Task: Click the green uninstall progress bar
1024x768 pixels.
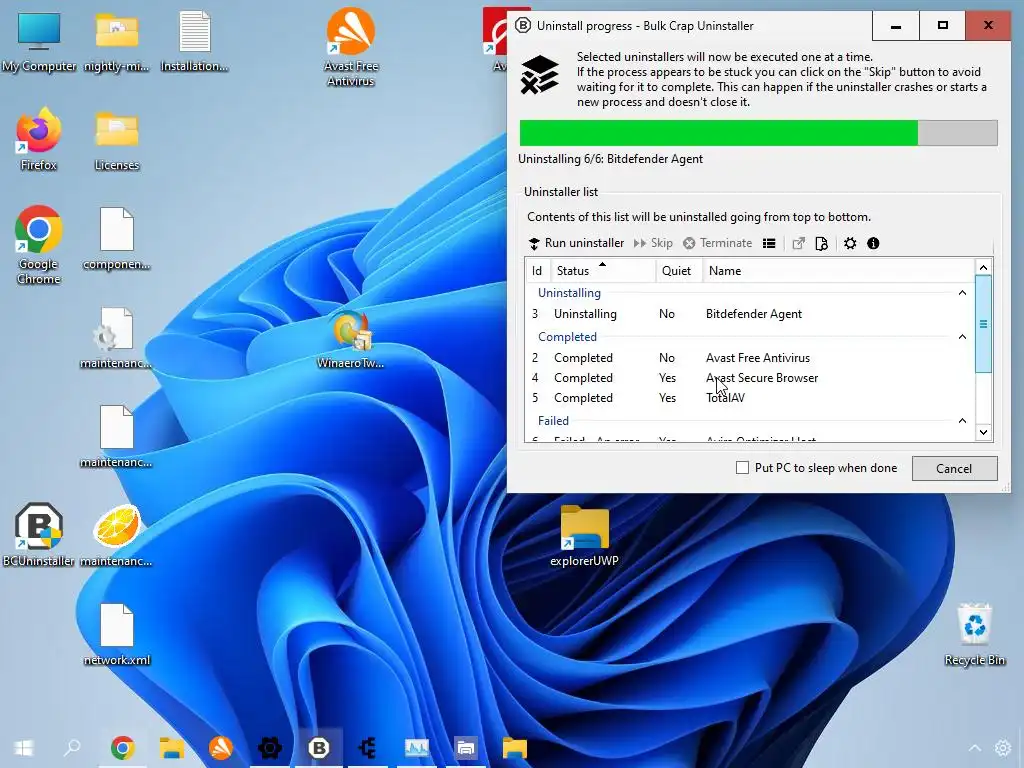Action: click(x=758, y=133)
